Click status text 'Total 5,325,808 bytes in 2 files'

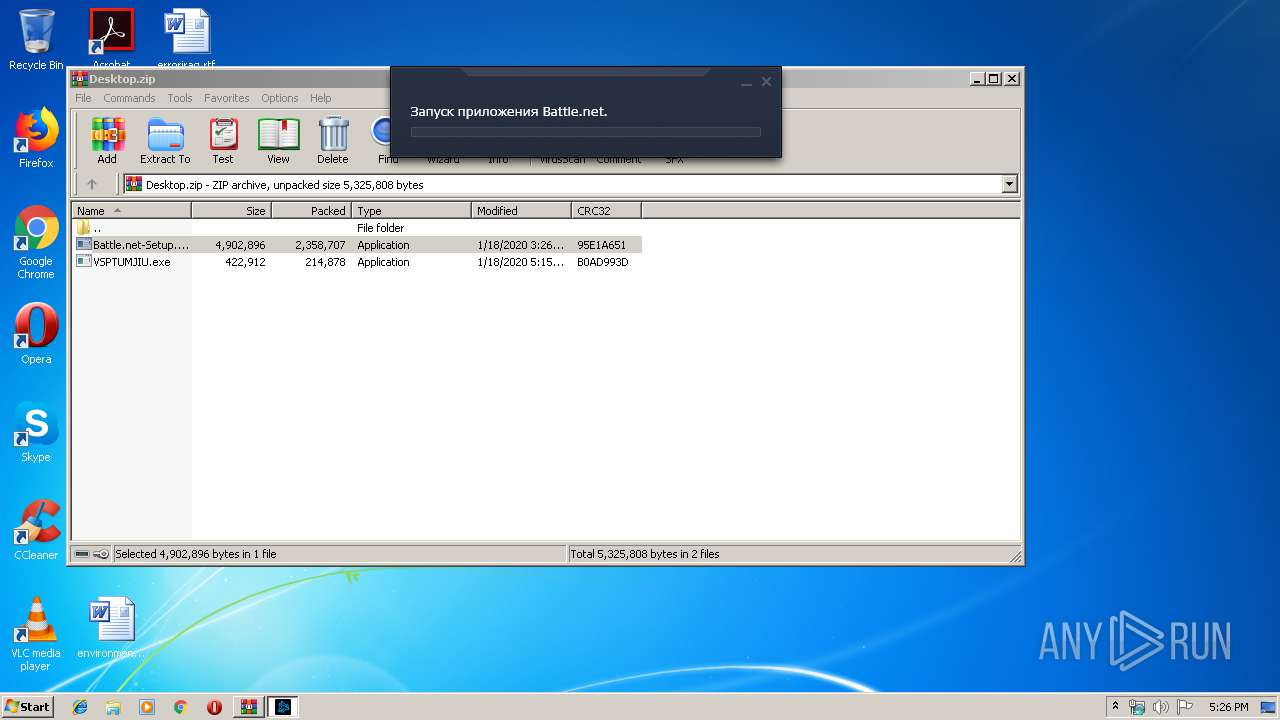(x=644, y=554)
